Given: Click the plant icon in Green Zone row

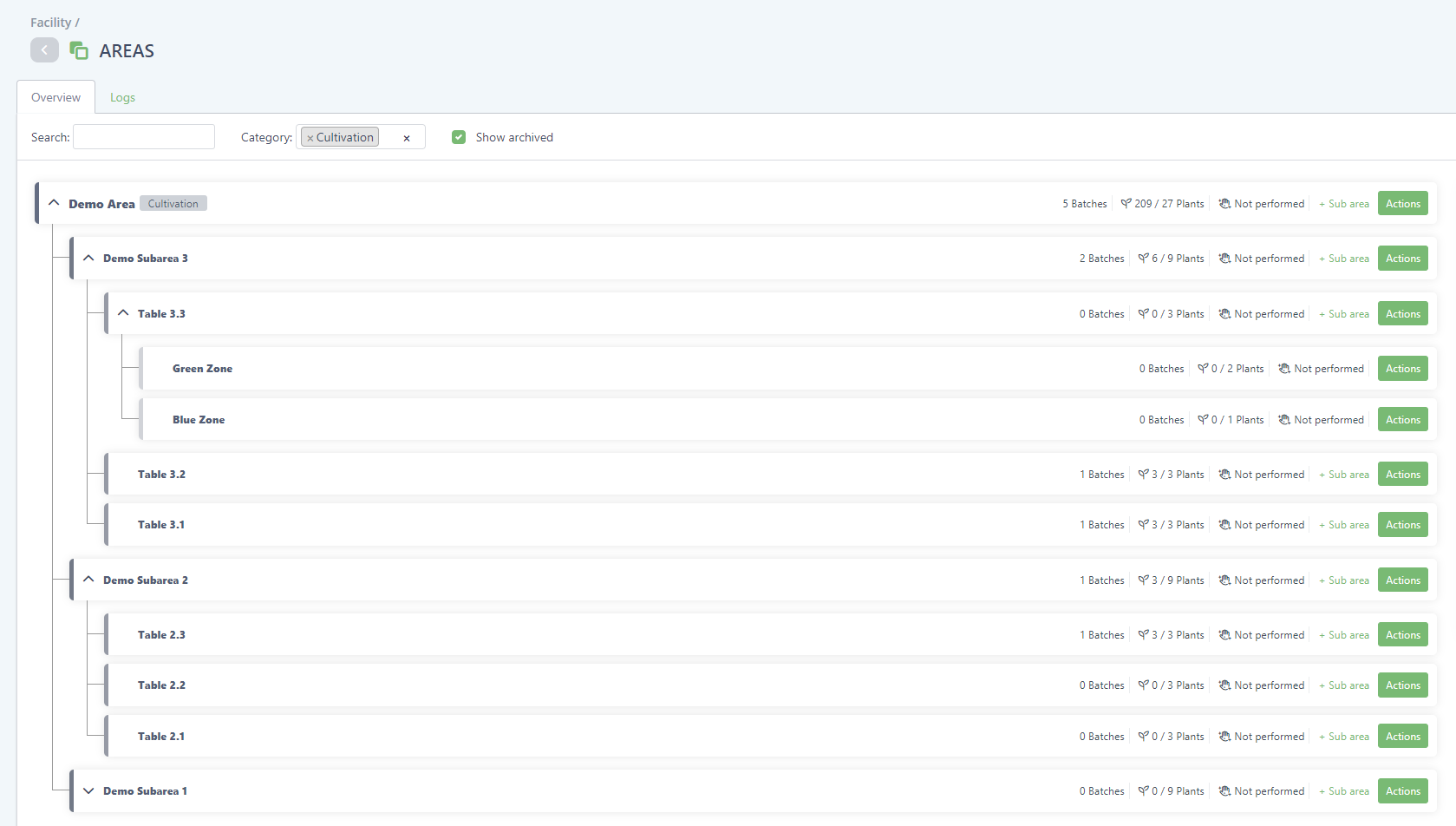Looking at the screenshot, I should click(1203, 369).
